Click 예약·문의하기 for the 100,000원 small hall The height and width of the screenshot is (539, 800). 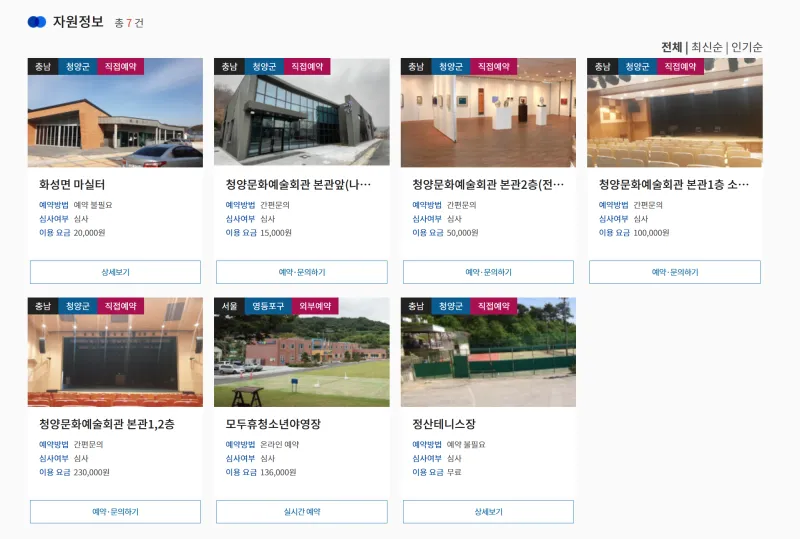pyautogui.click(x=674, y=272)
